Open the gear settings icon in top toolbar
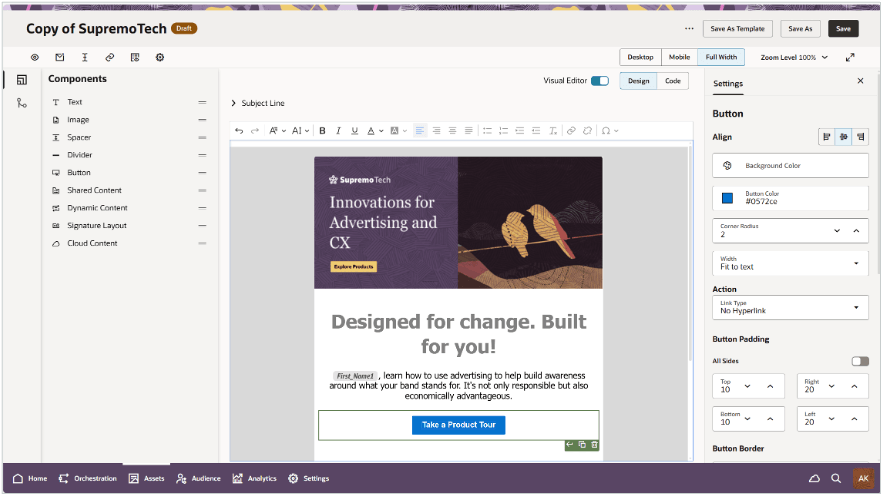This screenshot has height=495, width=883. pos(160,57)
